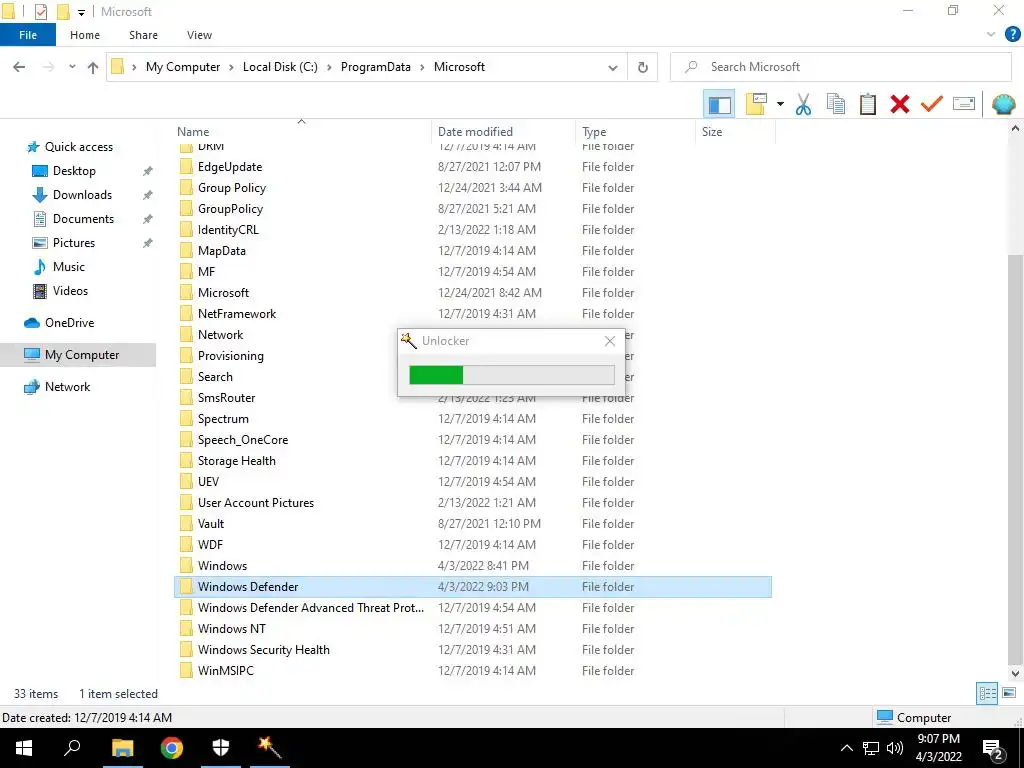Cut with the scissors toolbar icon
This screenshot has height=768, width=1024.
point(803,104)
